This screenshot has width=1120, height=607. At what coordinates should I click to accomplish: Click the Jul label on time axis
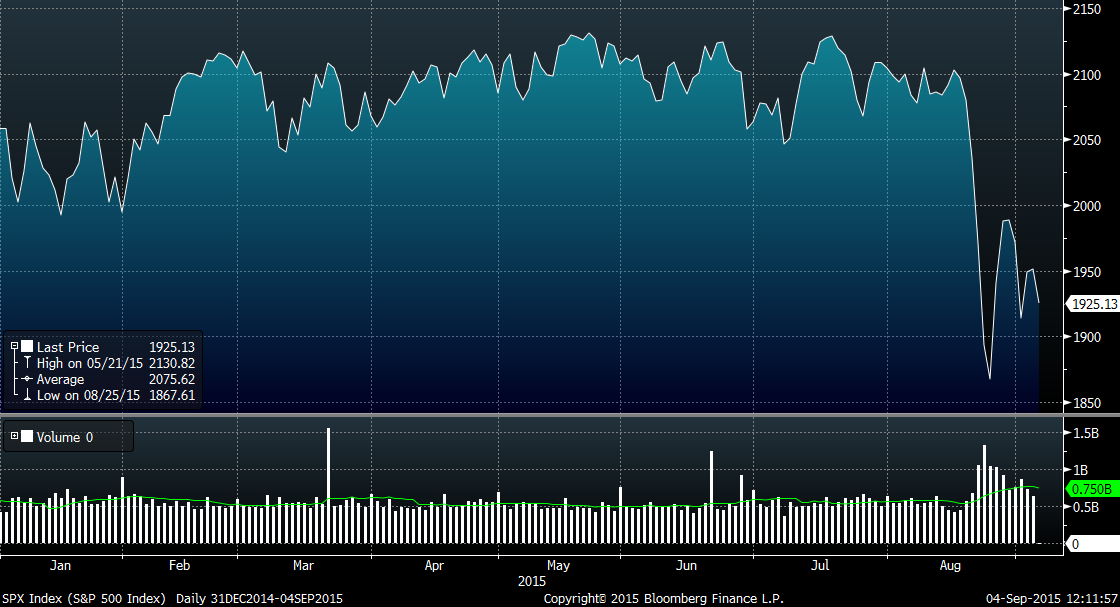click(820, 565)
